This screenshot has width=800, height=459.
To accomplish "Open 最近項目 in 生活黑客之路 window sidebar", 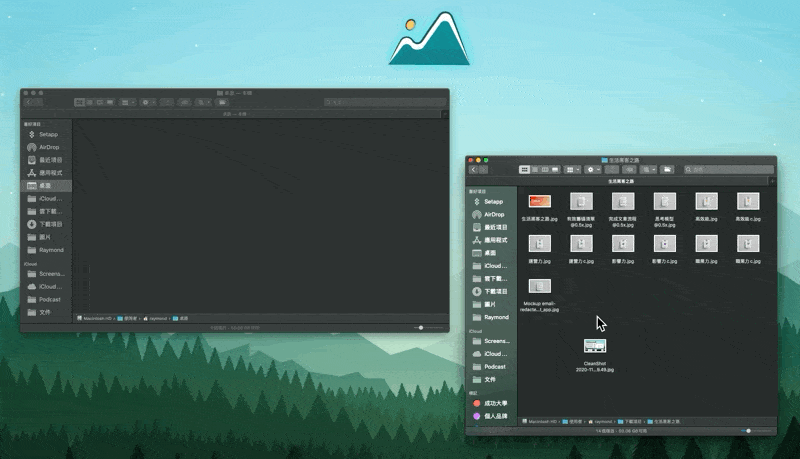I will pyautogui.click(x=491, y=227).
